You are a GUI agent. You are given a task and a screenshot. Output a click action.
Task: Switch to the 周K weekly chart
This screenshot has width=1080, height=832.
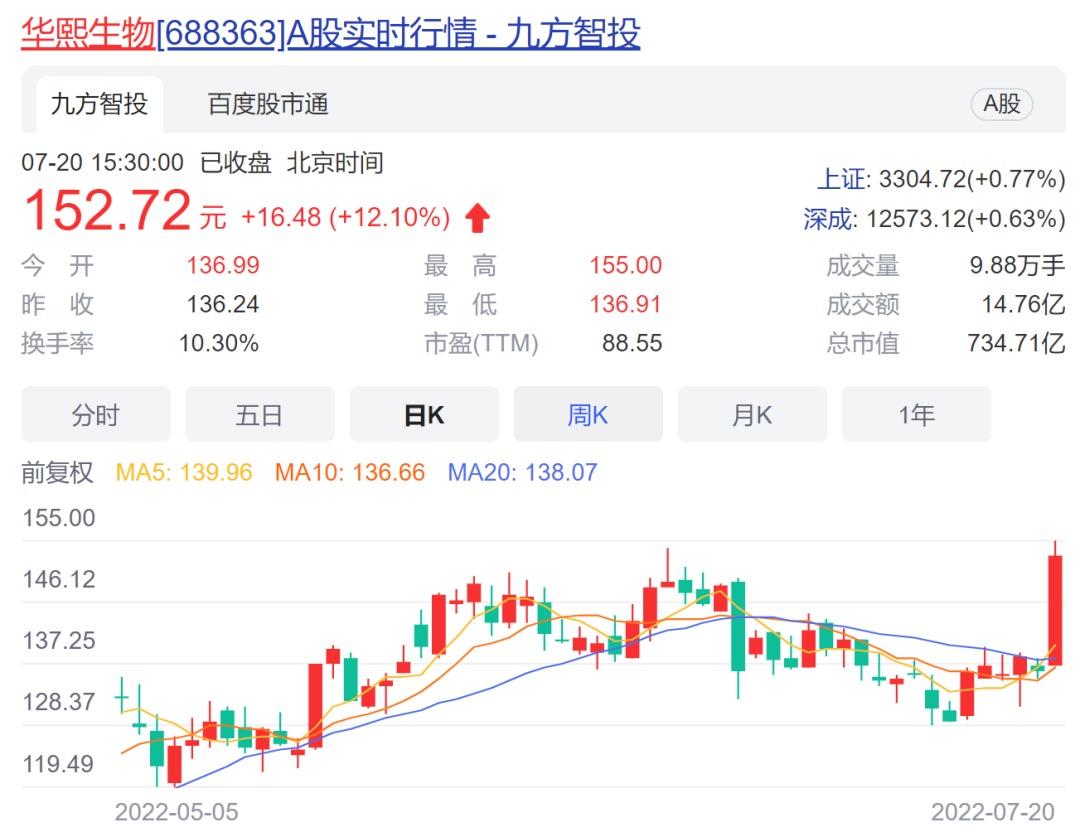coord(588,414)
